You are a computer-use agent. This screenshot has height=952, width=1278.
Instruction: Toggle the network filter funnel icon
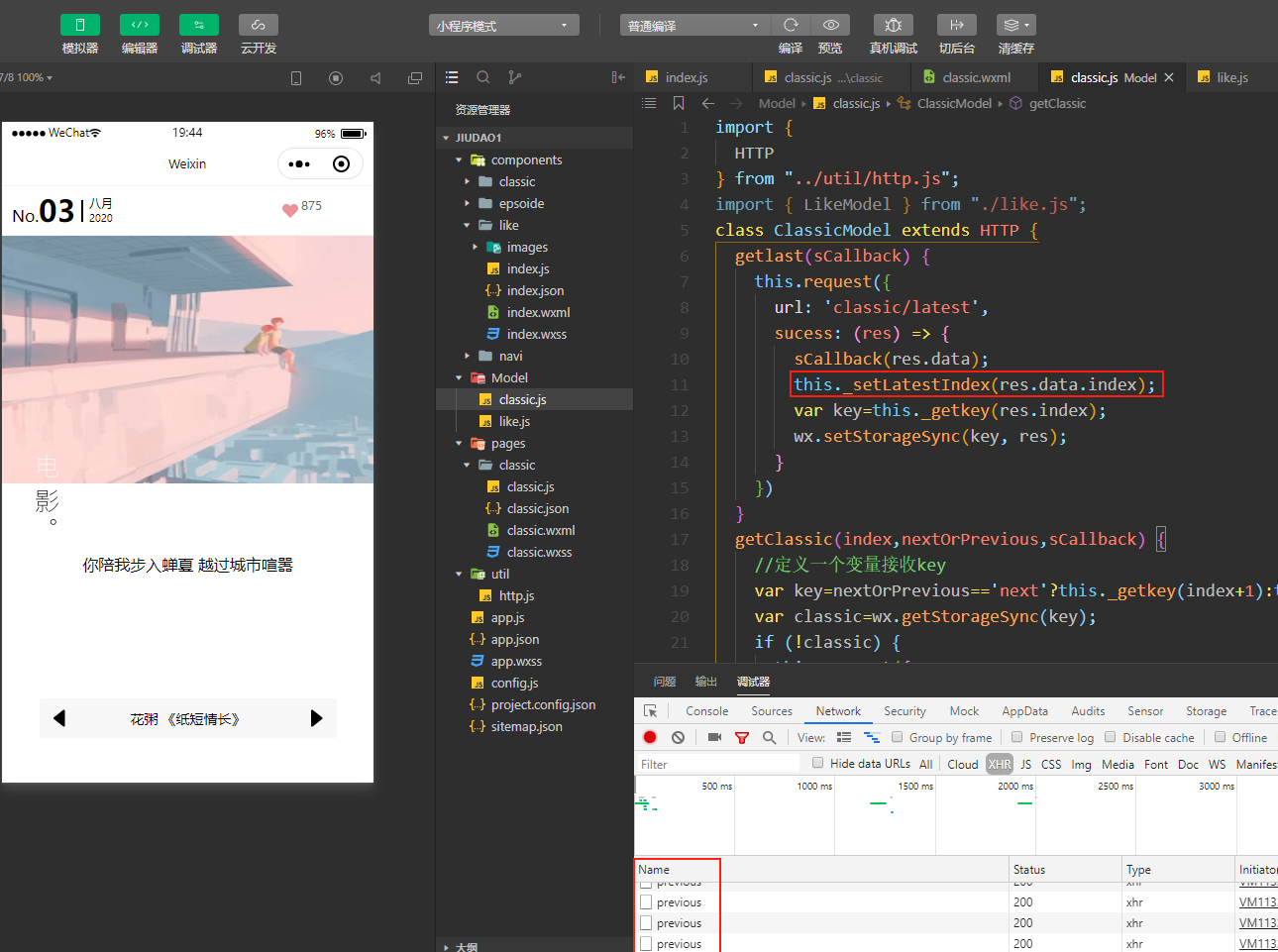click(x=742, y=737)
